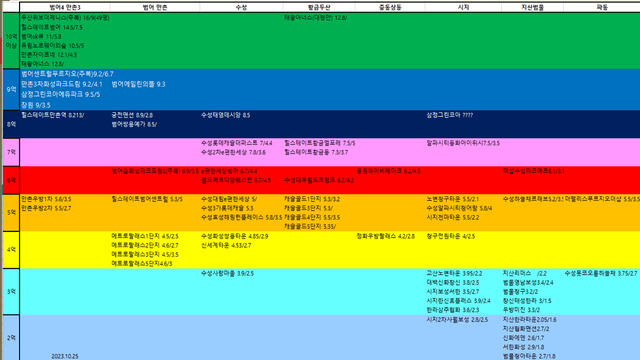Click the 힐스테이트범어 14.5/7.5 entry

[52, 27]
